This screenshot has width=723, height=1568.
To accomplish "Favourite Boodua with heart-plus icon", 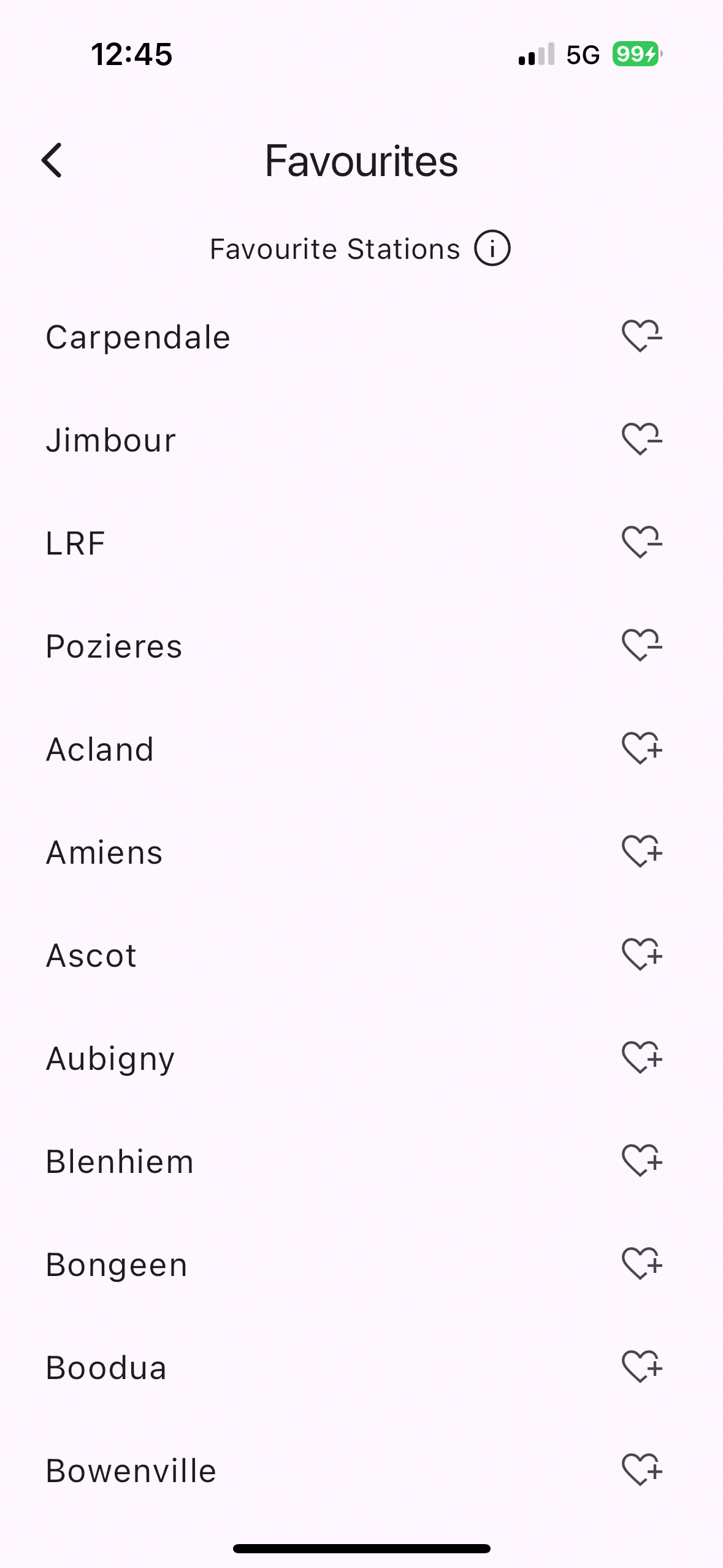I will (641, 1367).
